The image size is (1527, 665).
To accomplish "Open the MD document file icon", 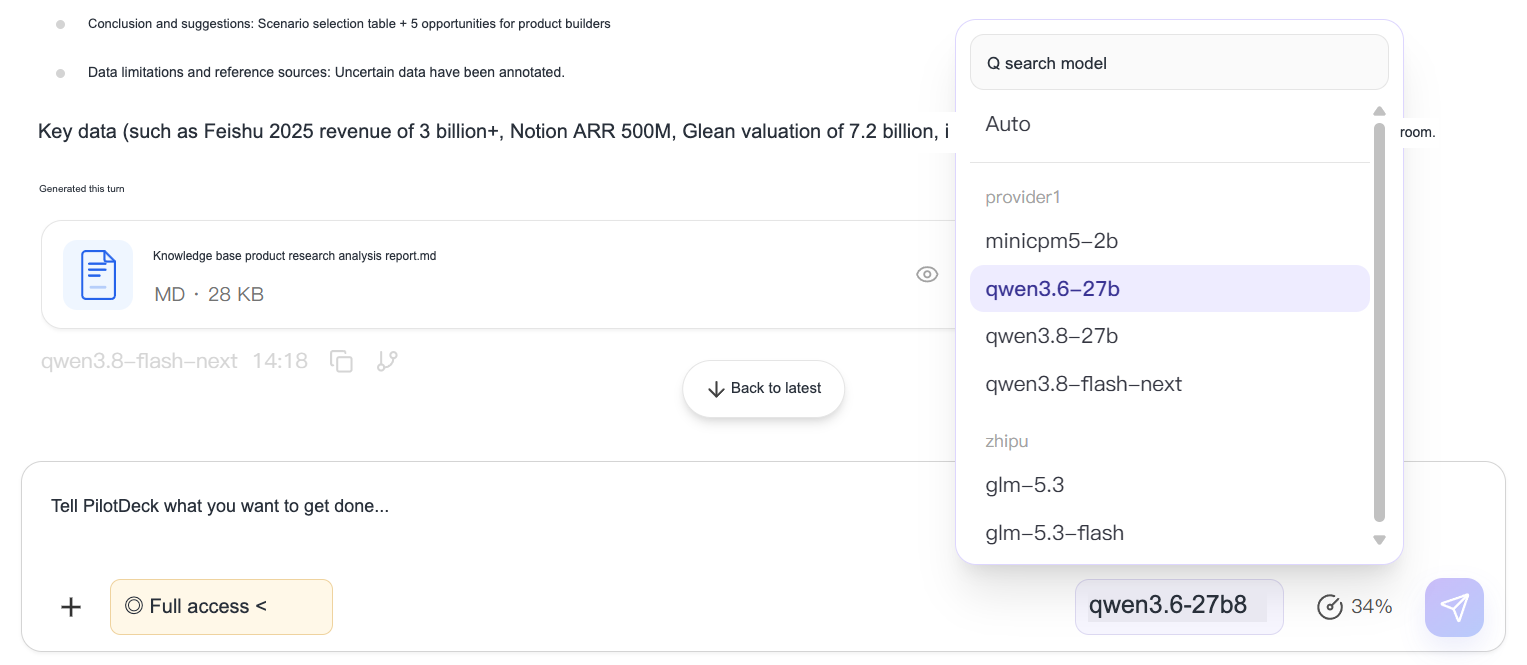I will 98,275.
